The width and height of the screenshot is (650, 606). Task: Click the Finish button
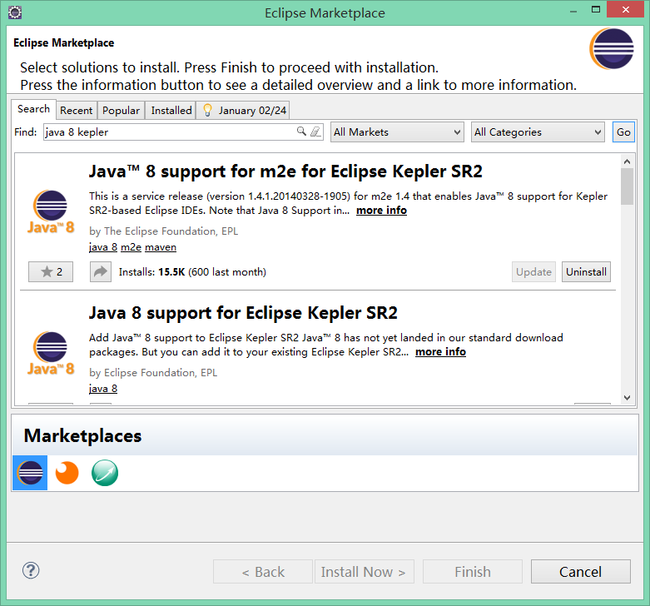coord(473,572)
